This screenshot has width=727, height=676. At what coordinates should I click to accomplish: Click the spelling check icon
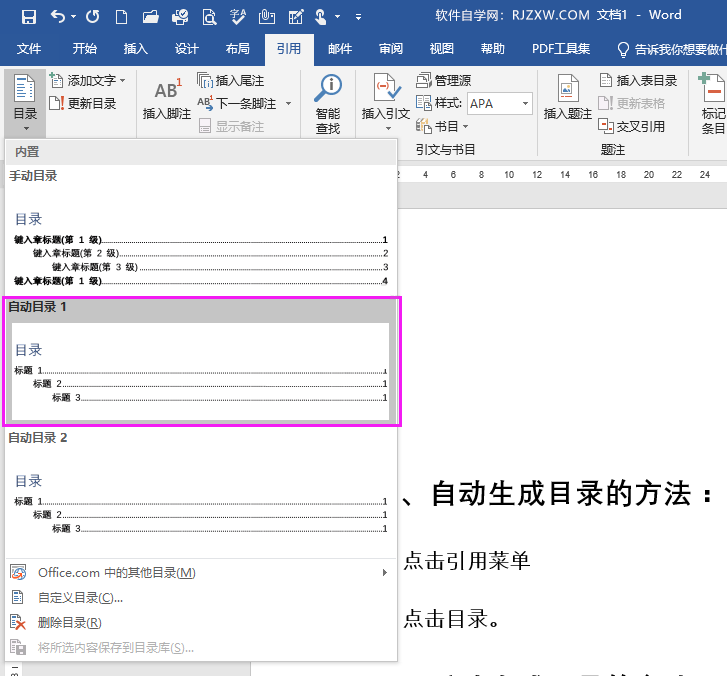(238, 17)
